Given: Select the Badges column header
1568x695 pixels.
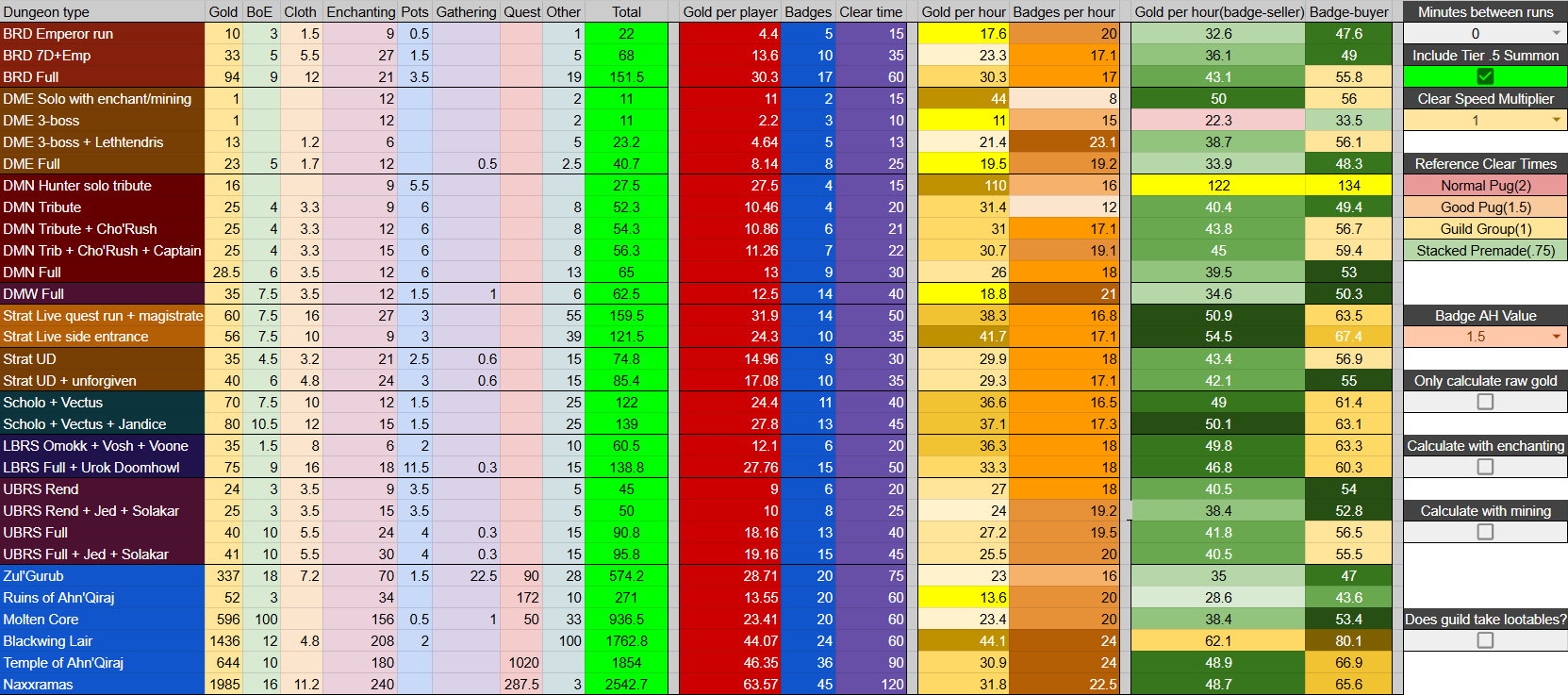Looking at the screenshot, I should click(808, 12).
